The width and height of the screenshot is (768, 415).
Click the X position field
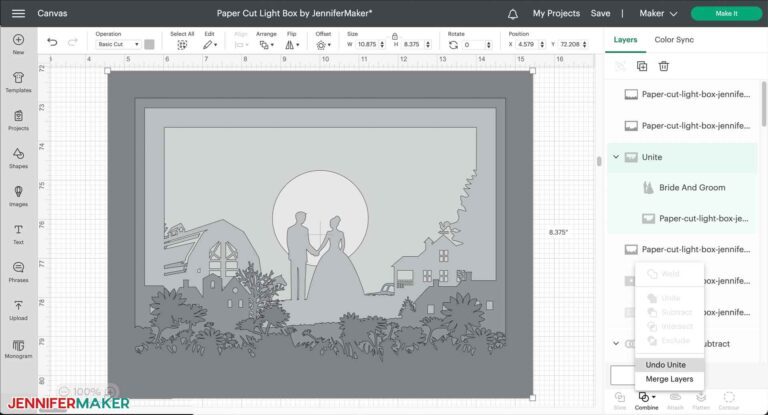[x=527, y=44]
